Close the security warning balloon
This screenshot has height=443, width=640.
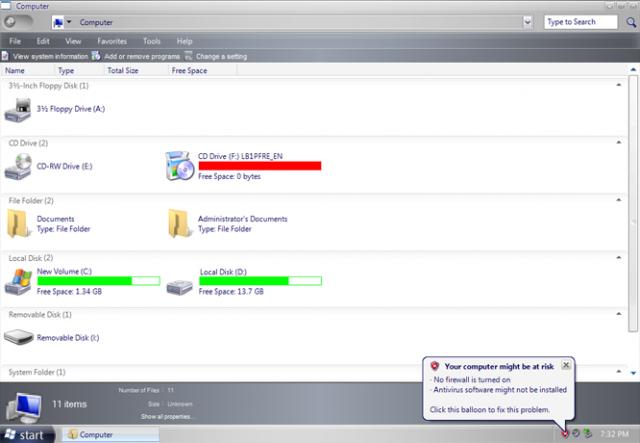566,365
